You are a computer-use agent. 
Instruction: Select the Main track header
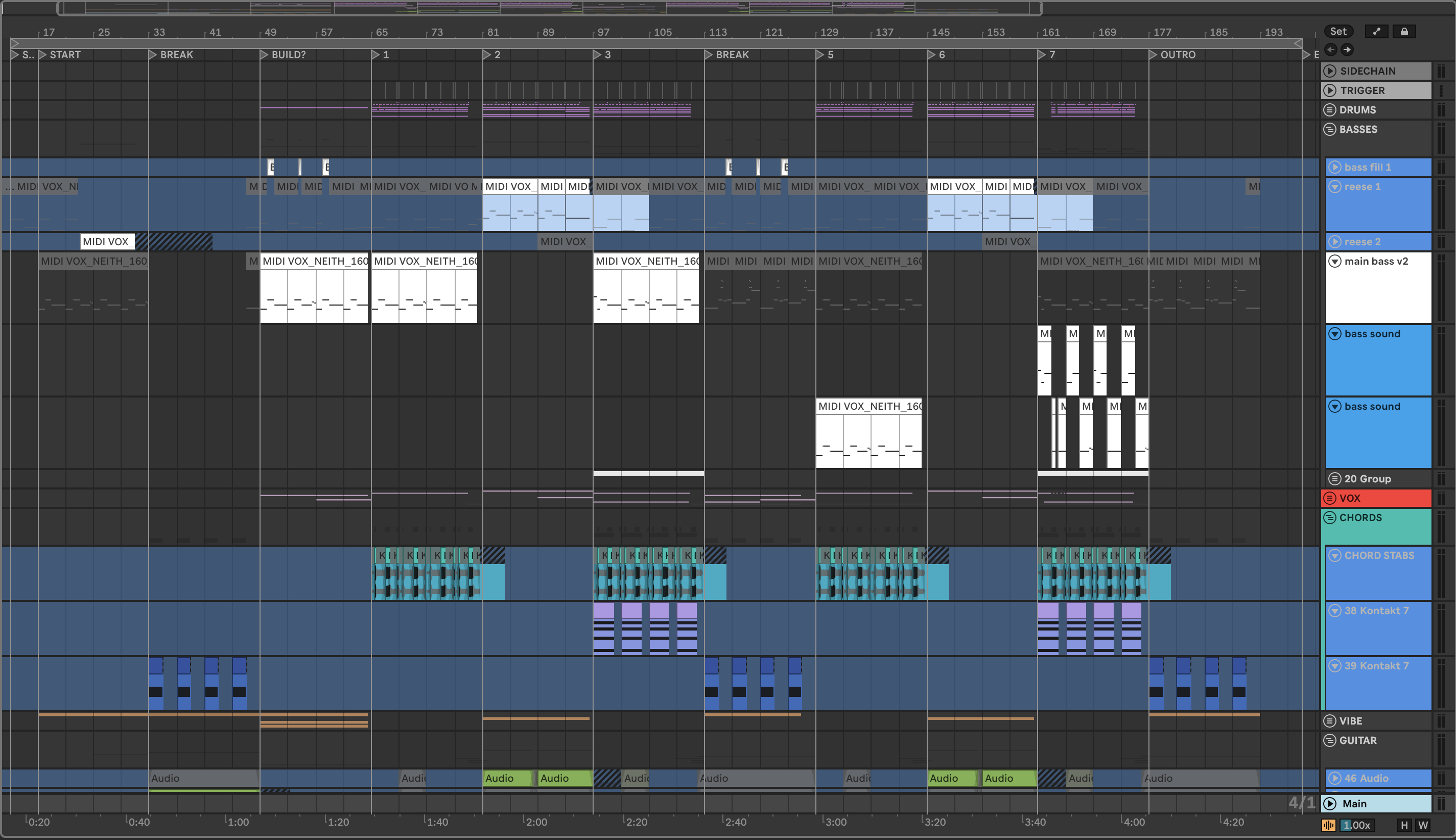pos(1376,804)
